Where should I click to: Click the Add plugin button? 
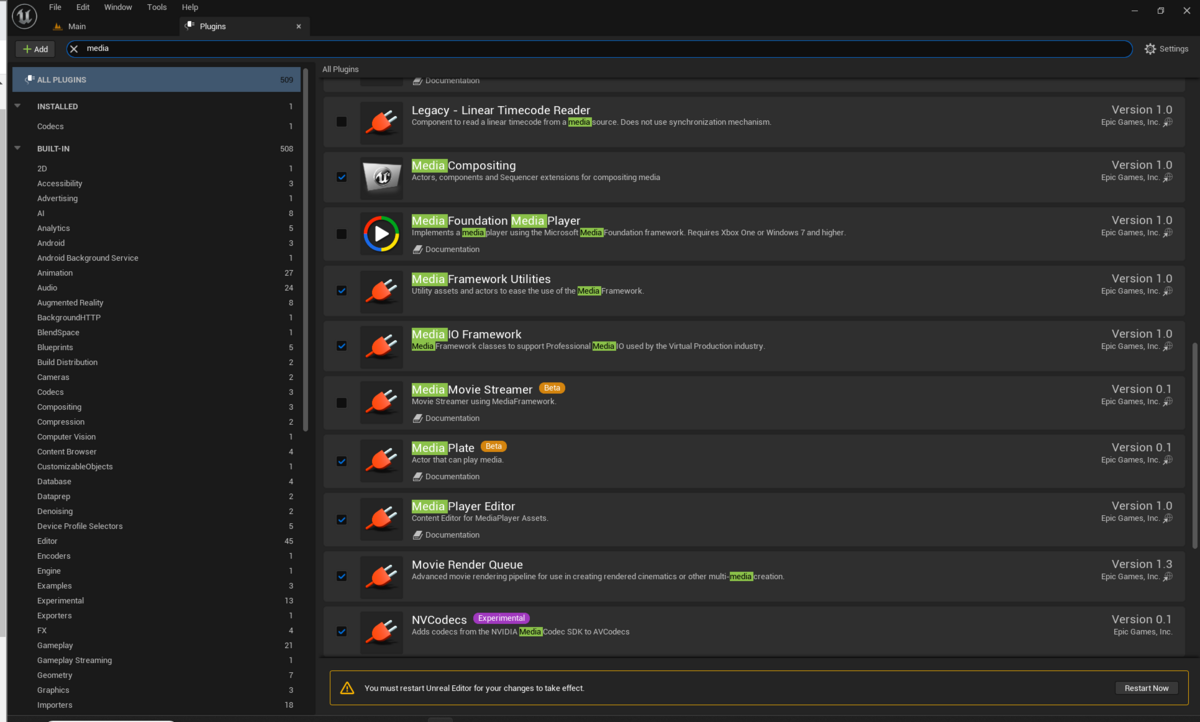click(35, 48)
